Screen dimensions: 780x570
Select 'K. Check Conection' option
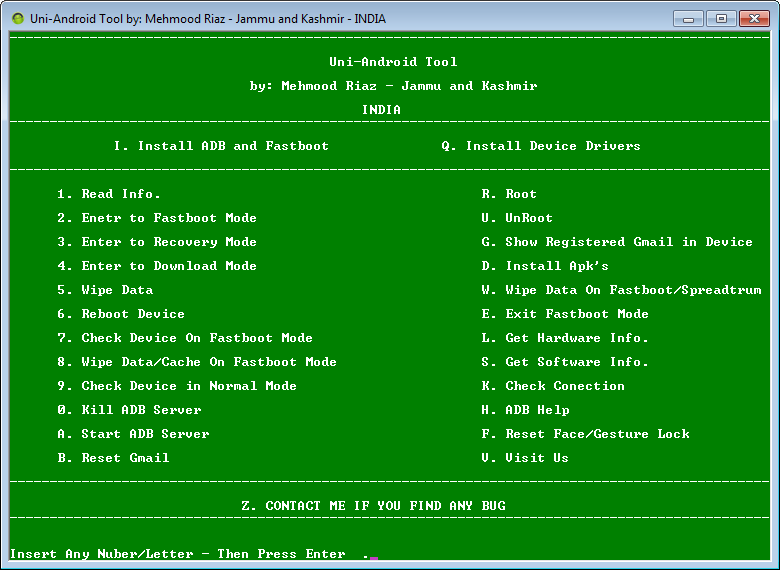(553, 386)
